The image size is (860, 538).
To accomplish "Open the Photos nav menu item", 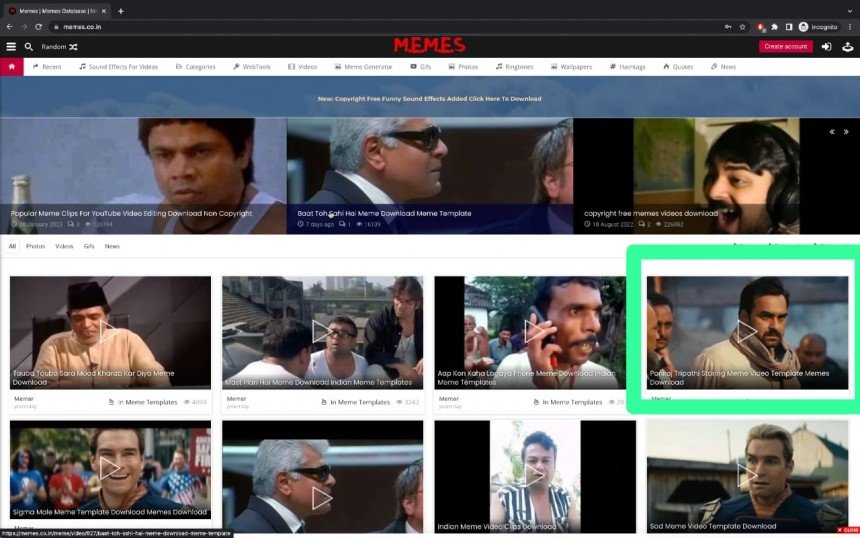I will click(x=463, y=66).
